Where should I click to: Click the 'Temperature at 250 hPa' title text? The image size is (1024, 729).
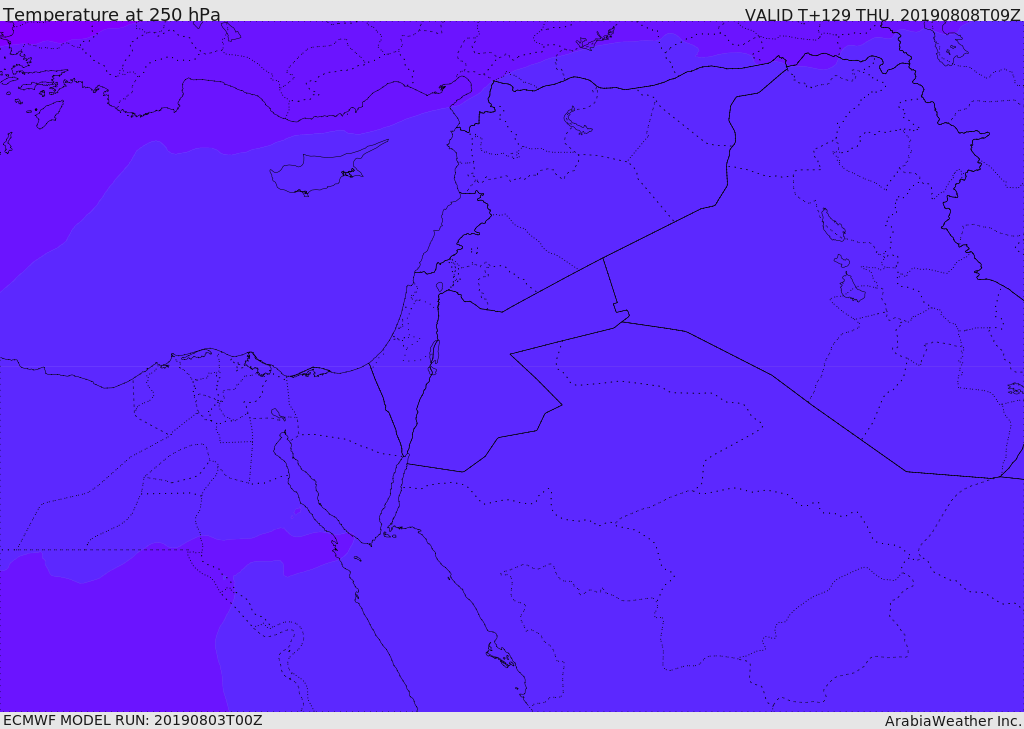pos(112,14)
